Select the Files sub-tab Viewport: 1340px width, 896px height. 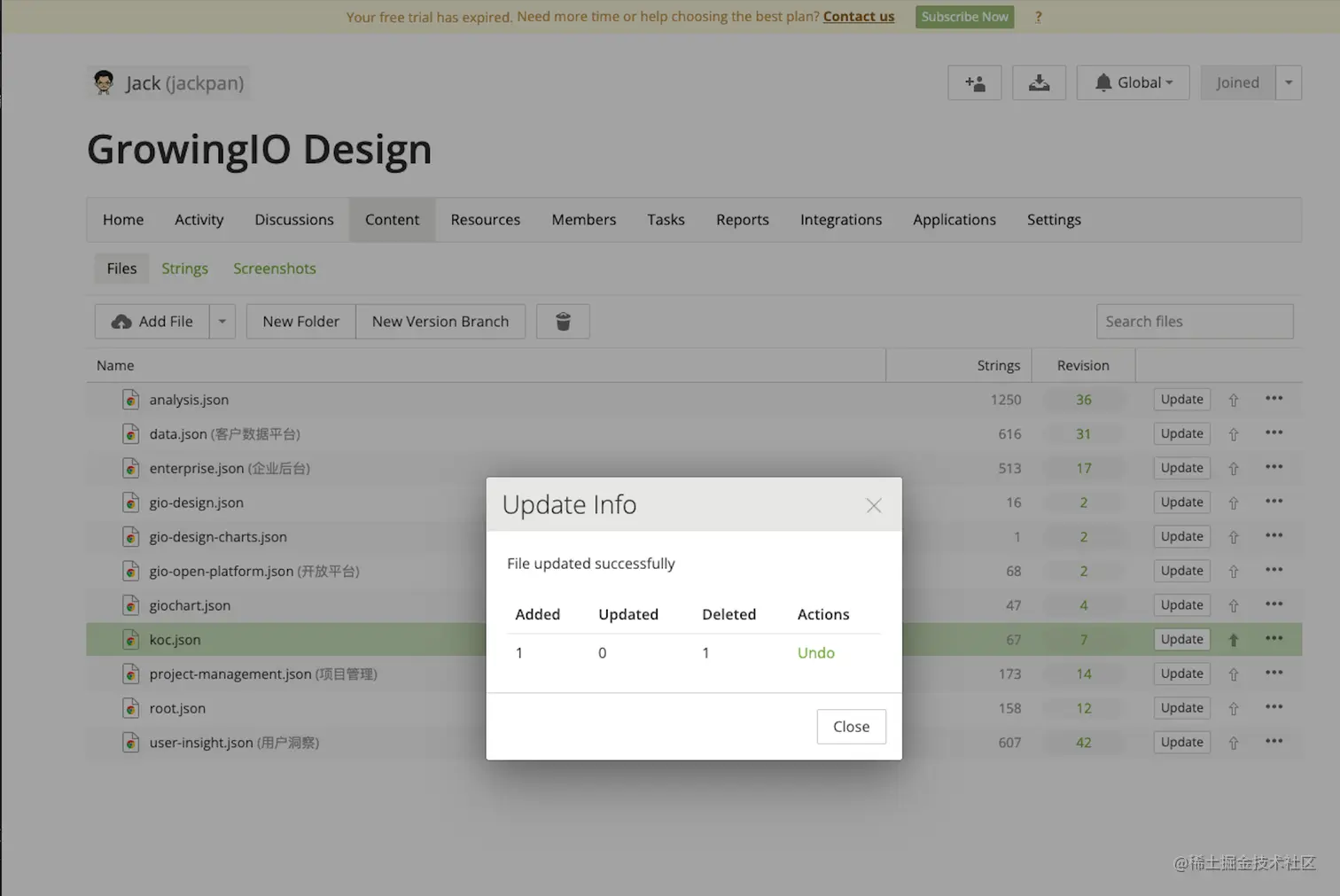122,269
